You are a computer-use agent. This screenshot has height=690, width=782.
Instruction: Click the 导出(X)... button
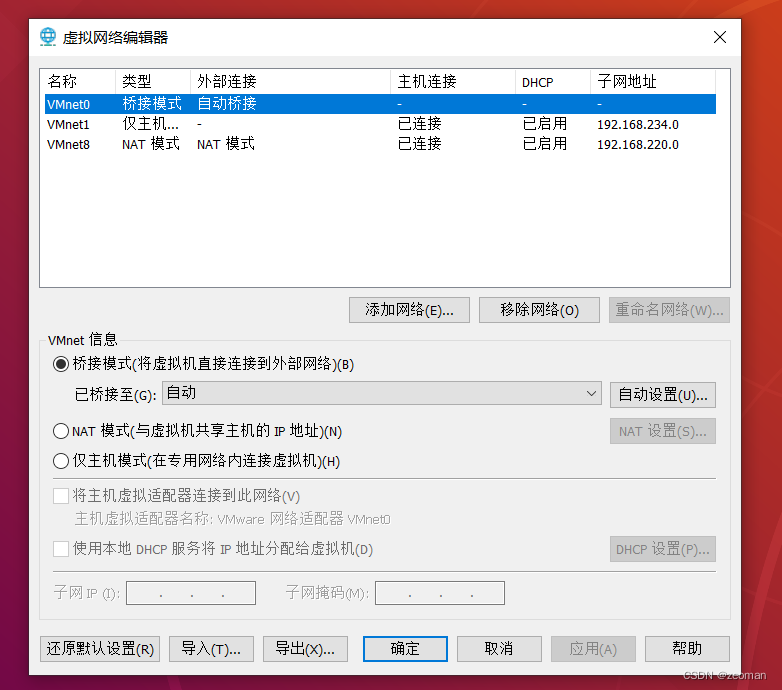[305, 649]
